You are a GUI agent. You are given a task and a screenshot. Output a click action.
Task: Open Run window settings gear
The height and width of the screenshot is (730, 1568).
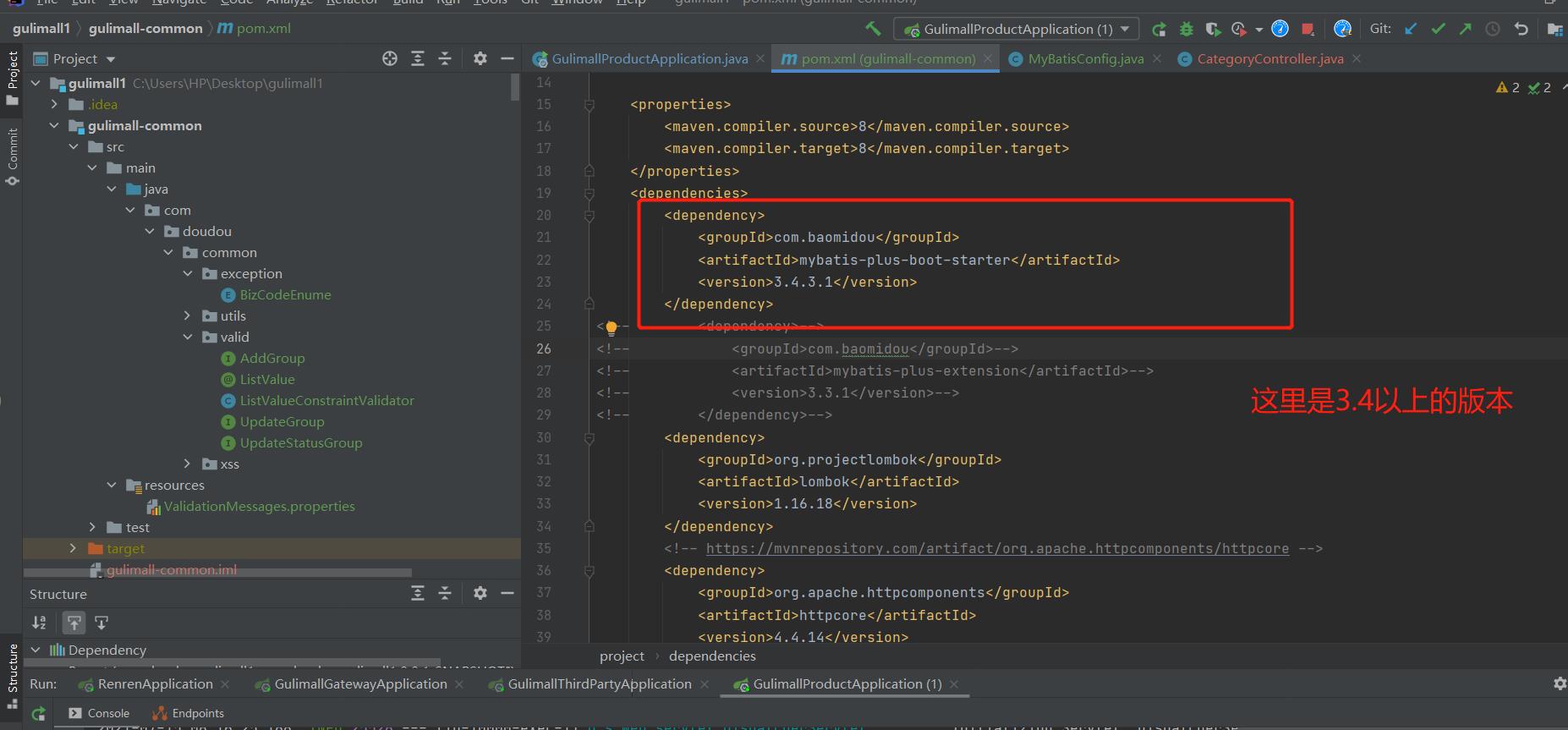1560,683
